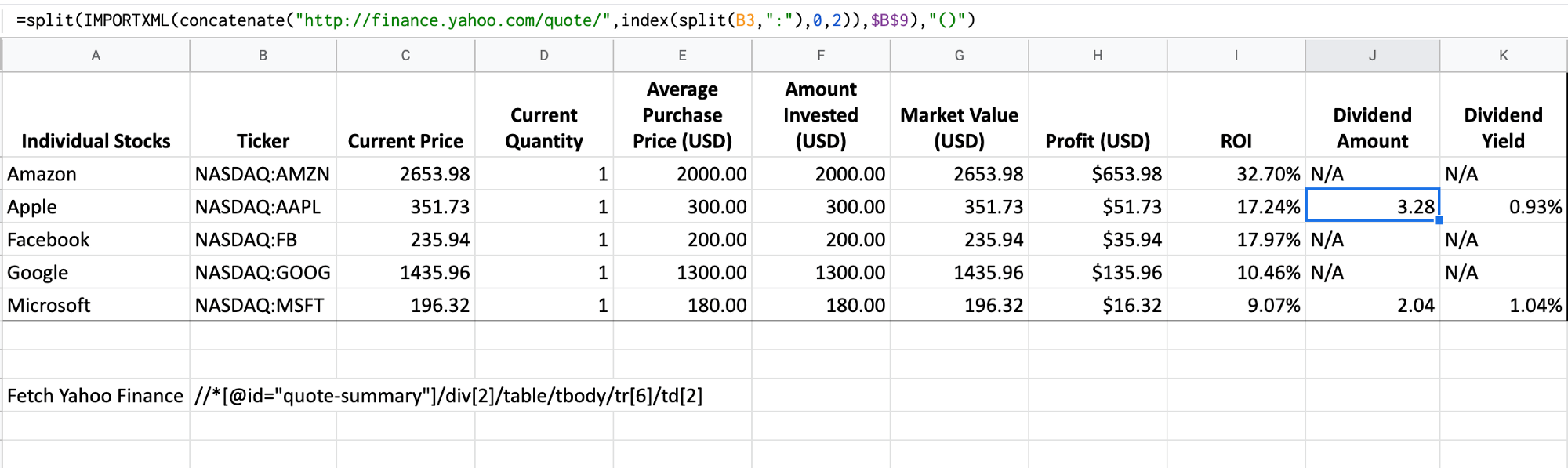
Task: Click Google's amount invested 1300.00
Action: coord(821,272)
